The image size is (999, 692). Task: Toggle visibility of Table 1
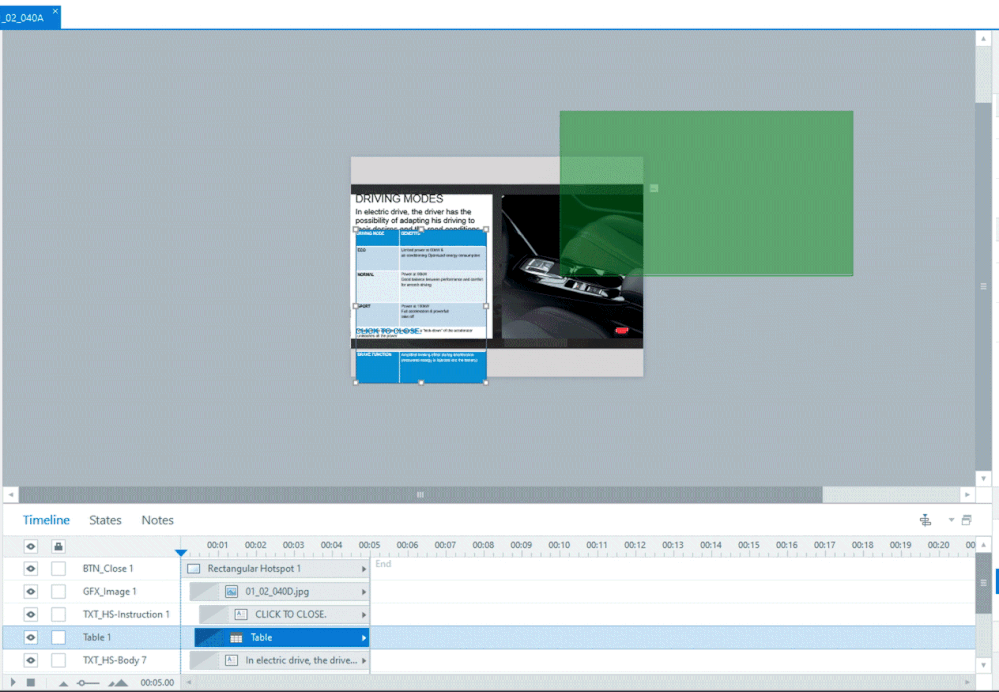click(x=31, y=637)
